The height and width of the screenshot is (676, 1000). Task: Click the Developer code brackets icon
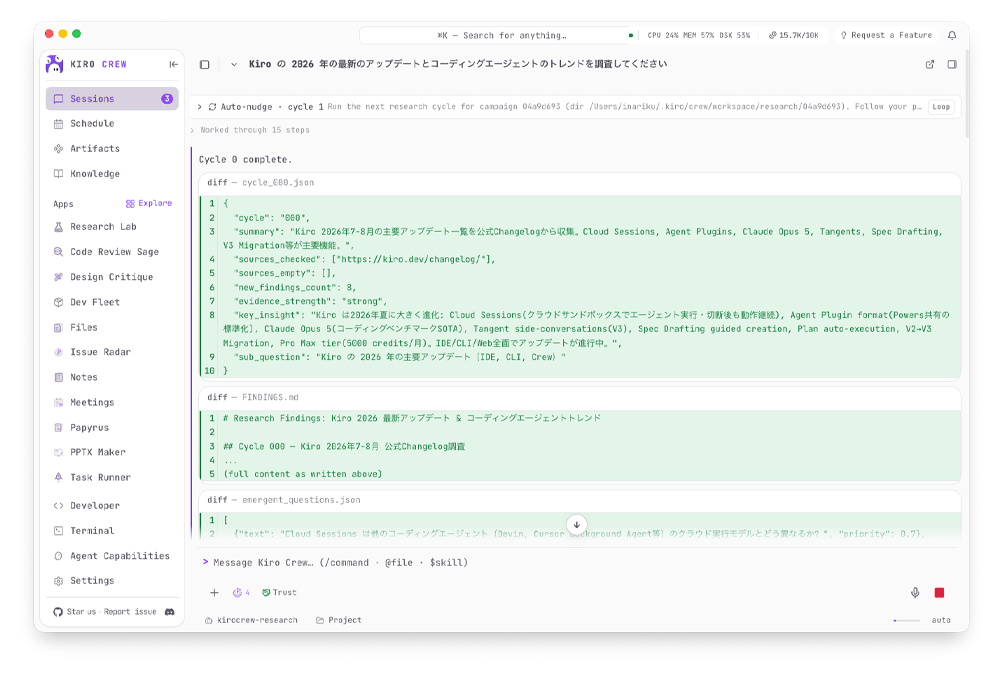coord(58,506)
